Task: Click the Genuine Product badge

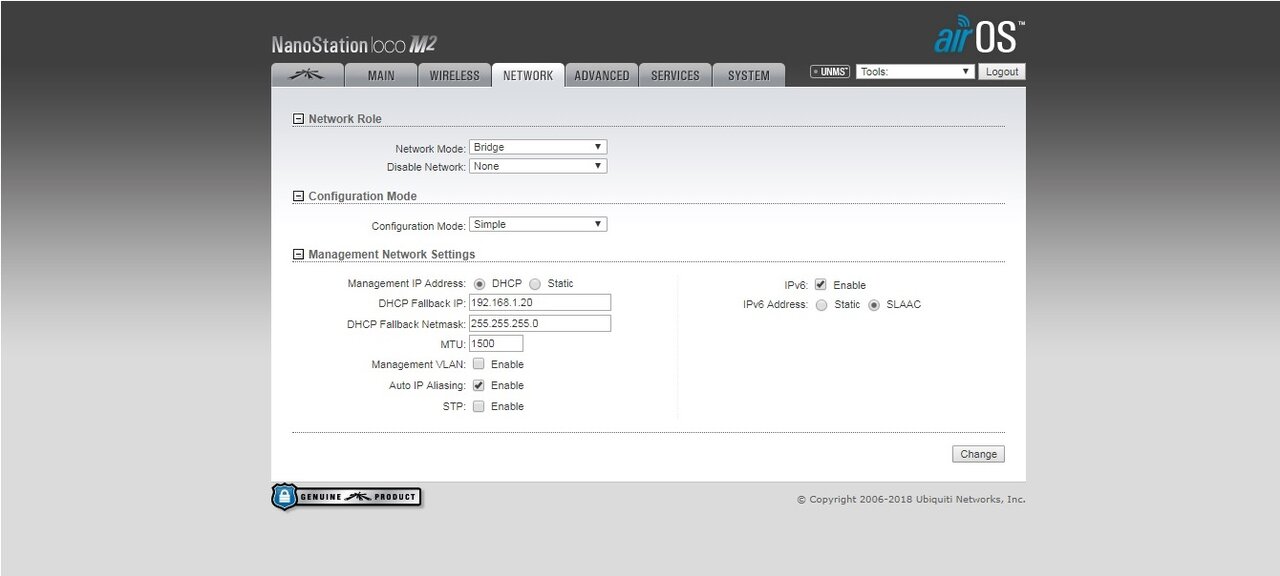Action: pos(346,497)
